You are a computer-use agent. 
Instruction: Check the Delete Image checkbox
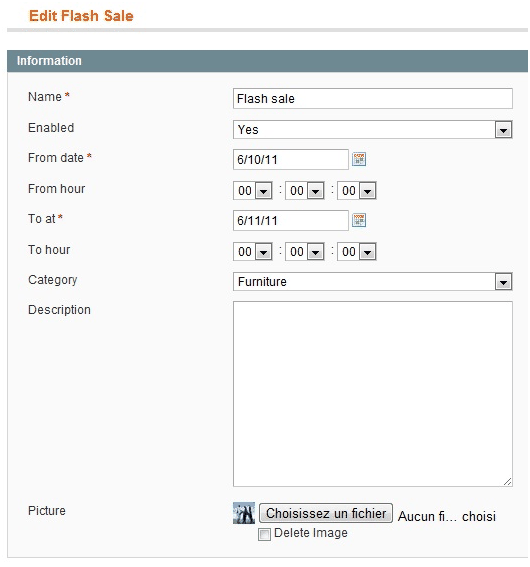264,534
